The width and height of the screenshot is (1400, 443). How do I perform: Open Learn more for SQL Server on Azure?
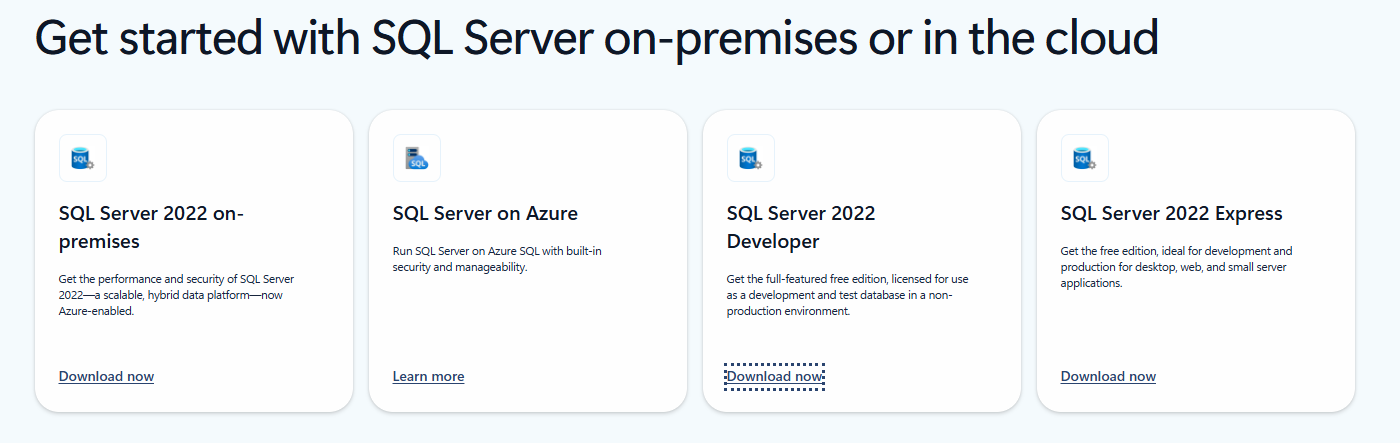coord(428,376)
